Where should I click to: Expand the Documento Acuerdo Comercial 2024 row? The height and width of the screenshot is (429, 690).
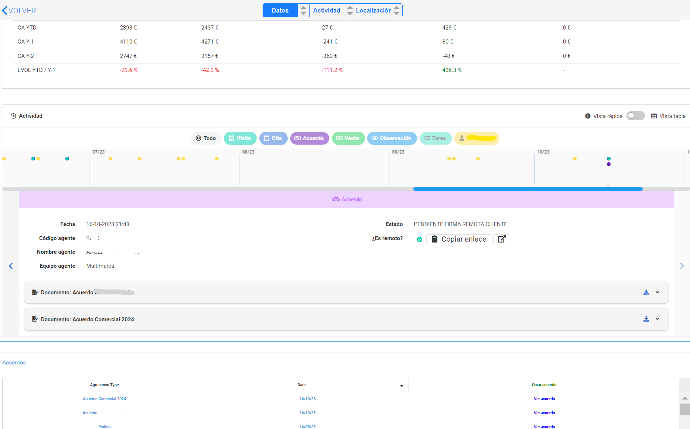click(x=657, y=319)
